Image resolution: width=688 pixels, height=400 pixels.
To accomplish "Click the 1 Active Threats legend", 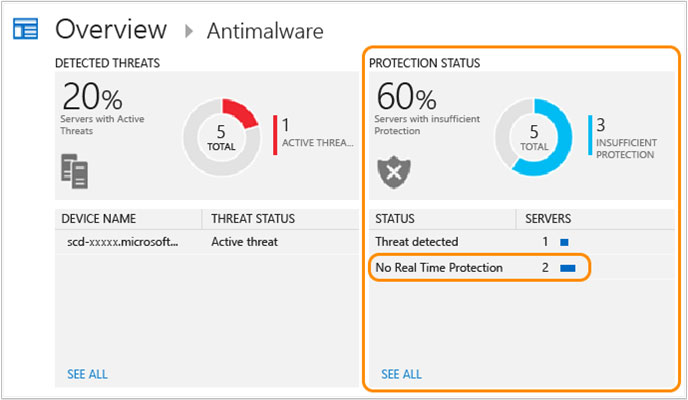I will point(314,135).
